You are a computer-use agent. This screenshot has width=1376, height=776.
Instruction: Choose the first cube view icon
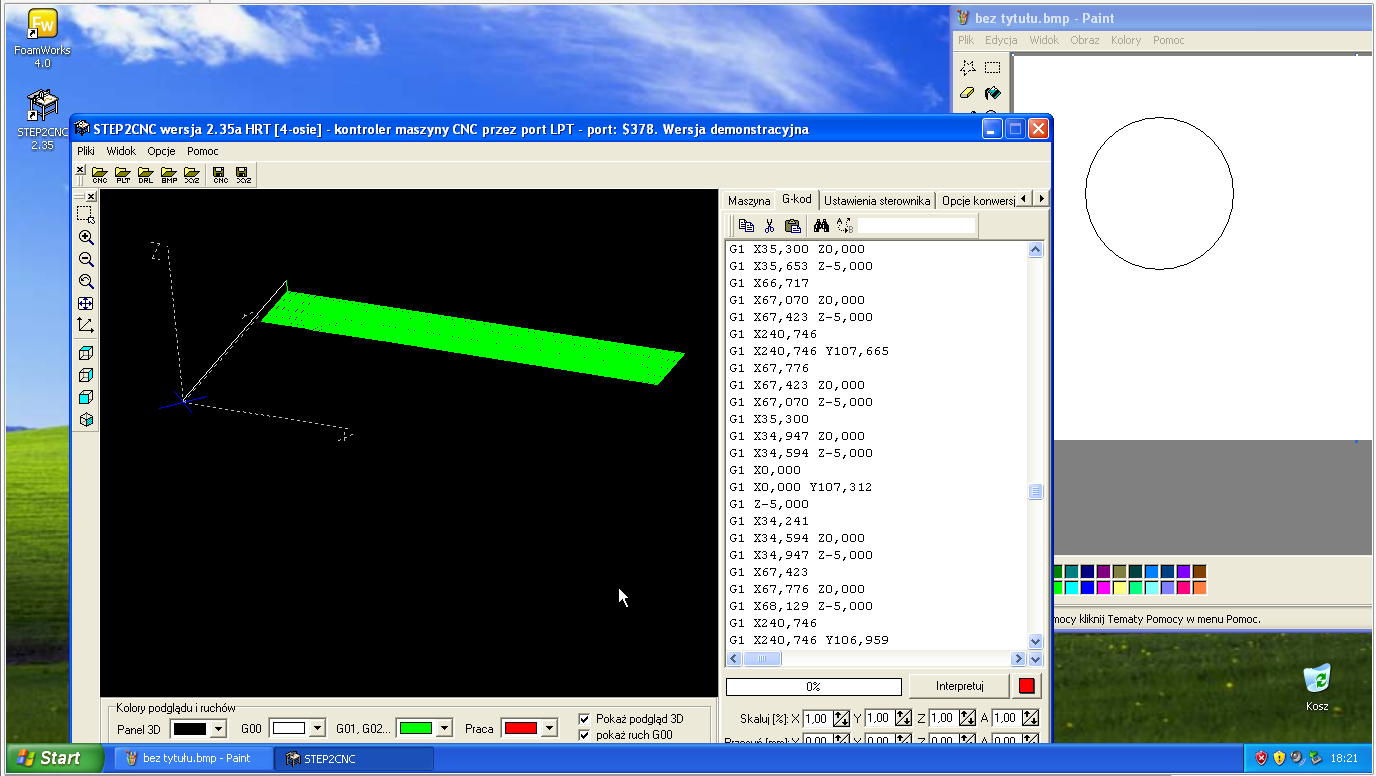pos(86,353)
